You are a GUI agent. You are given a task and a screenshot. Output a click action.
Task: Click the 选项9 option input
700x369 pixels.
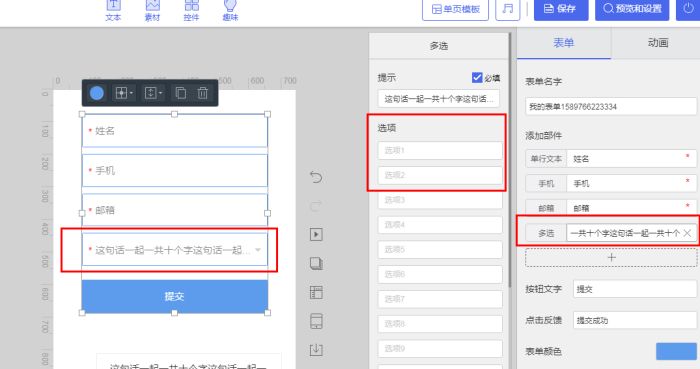click(440, 348)
